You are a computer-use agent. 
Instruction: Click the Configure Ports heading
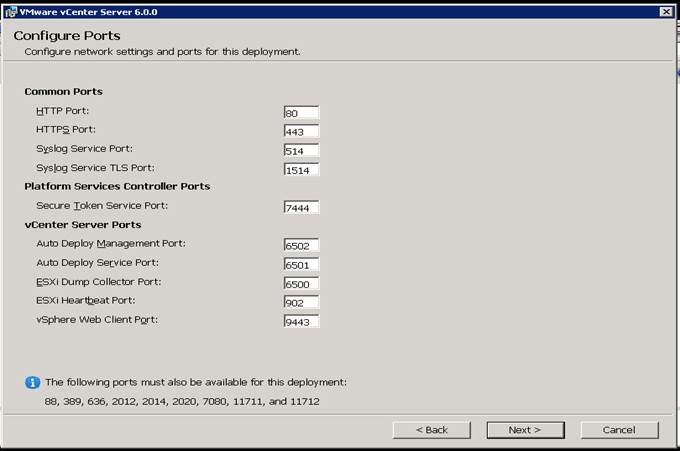(x=67, y=36)
